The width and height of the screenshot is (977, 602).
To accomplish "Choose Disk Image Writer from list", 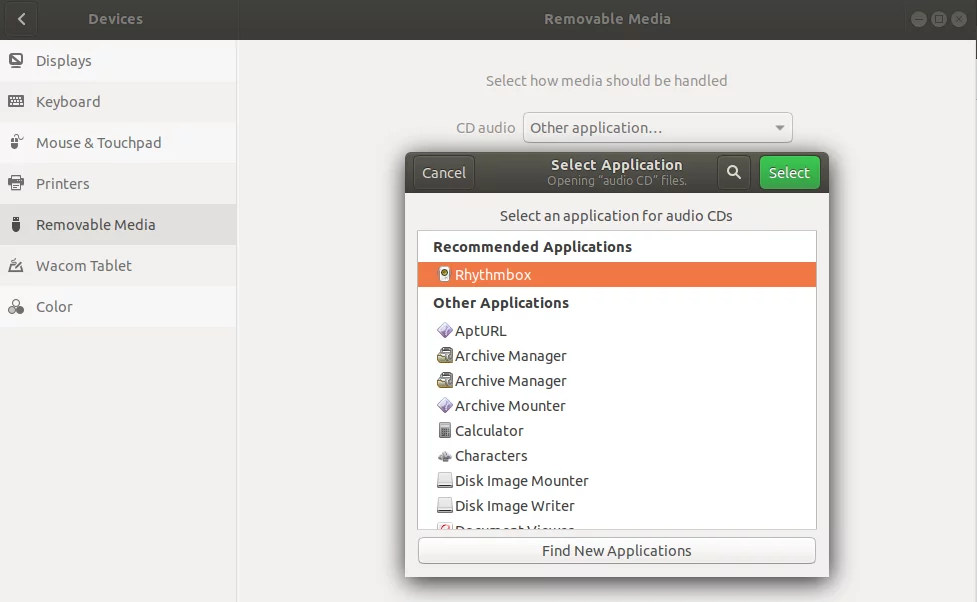I will 514,506.
